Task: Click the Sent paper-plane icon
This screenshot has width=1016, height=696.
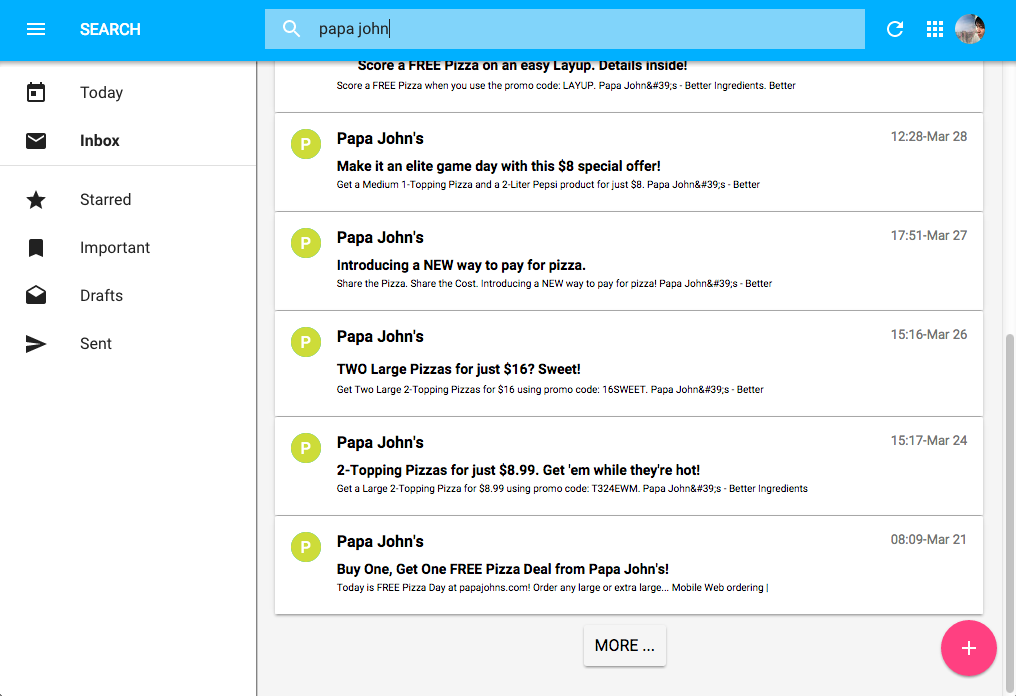Action: pos(36,343)
